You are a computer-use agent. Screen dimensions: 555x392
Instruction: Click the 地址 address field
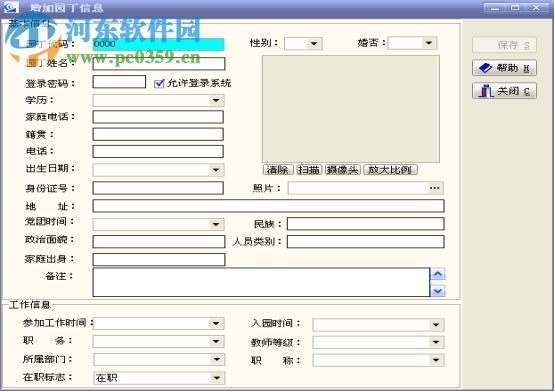click(x=268, y=206)
